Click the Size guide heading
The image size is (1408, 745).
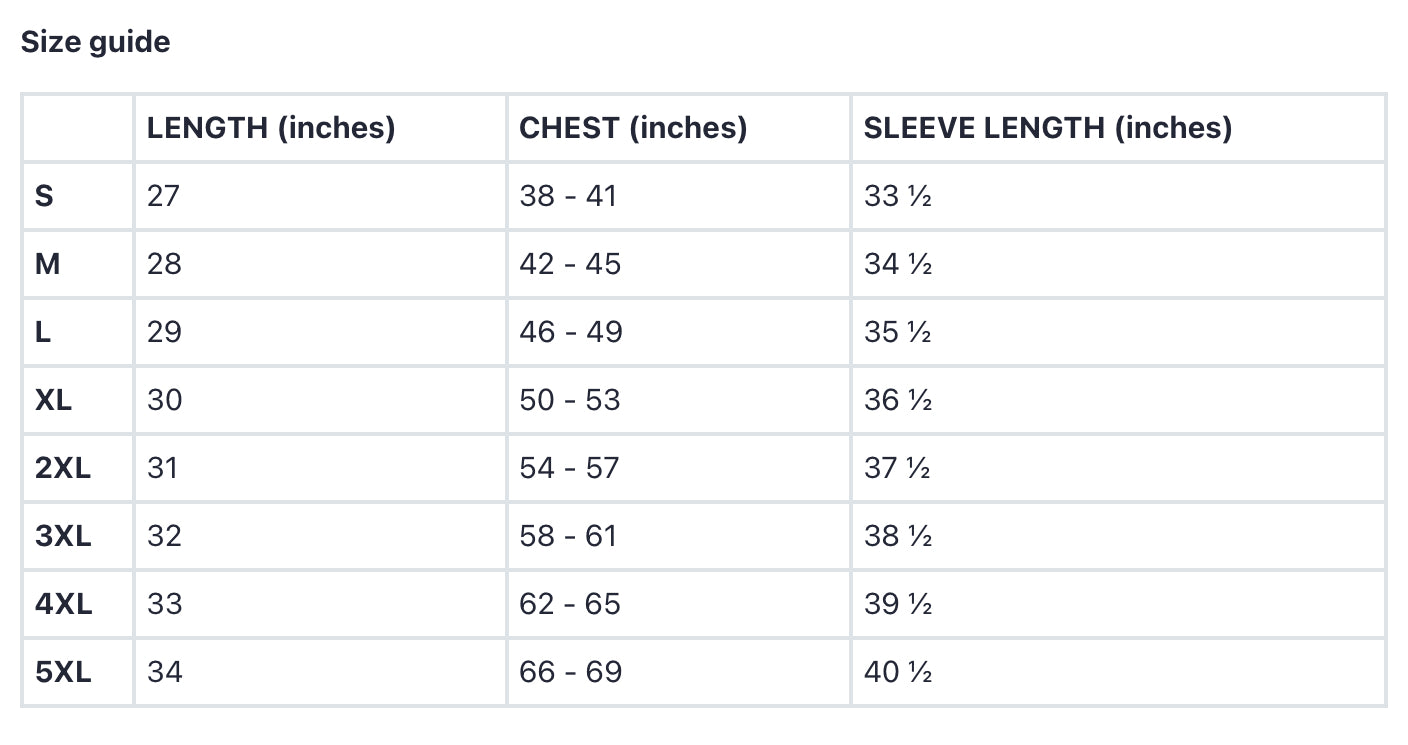(95, 42)
